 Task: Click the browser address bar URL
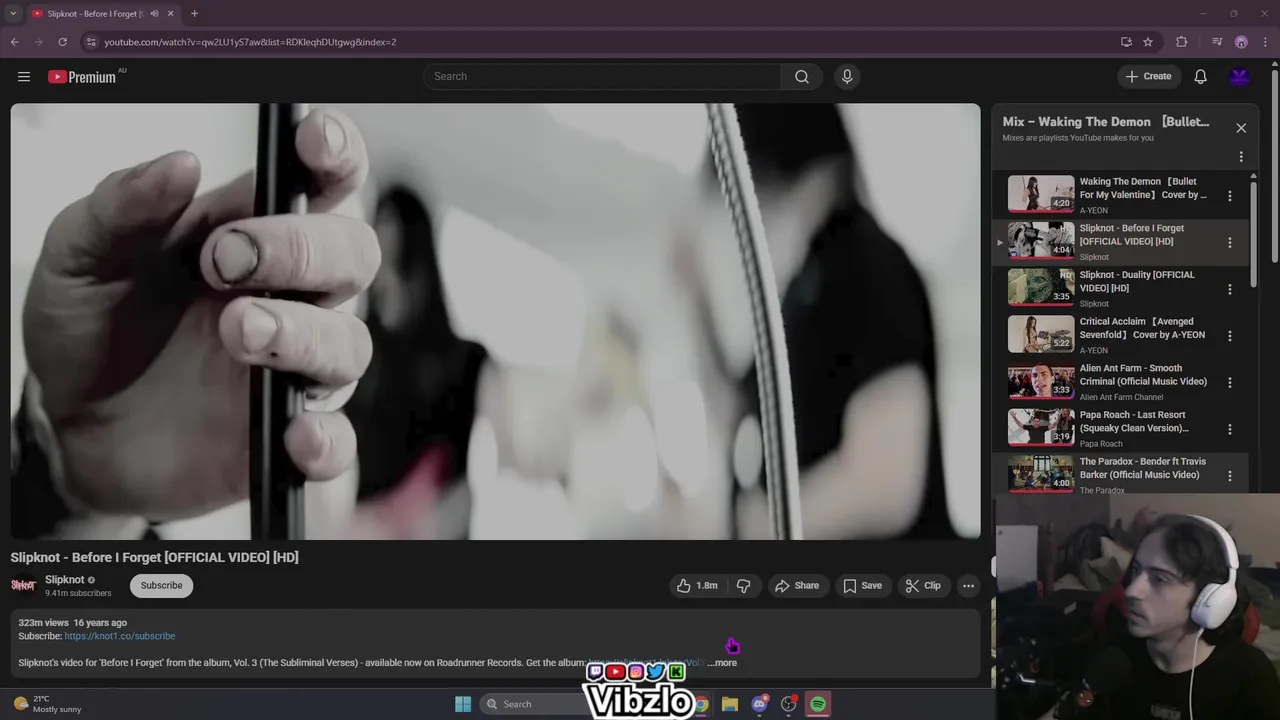click(250, 42)
